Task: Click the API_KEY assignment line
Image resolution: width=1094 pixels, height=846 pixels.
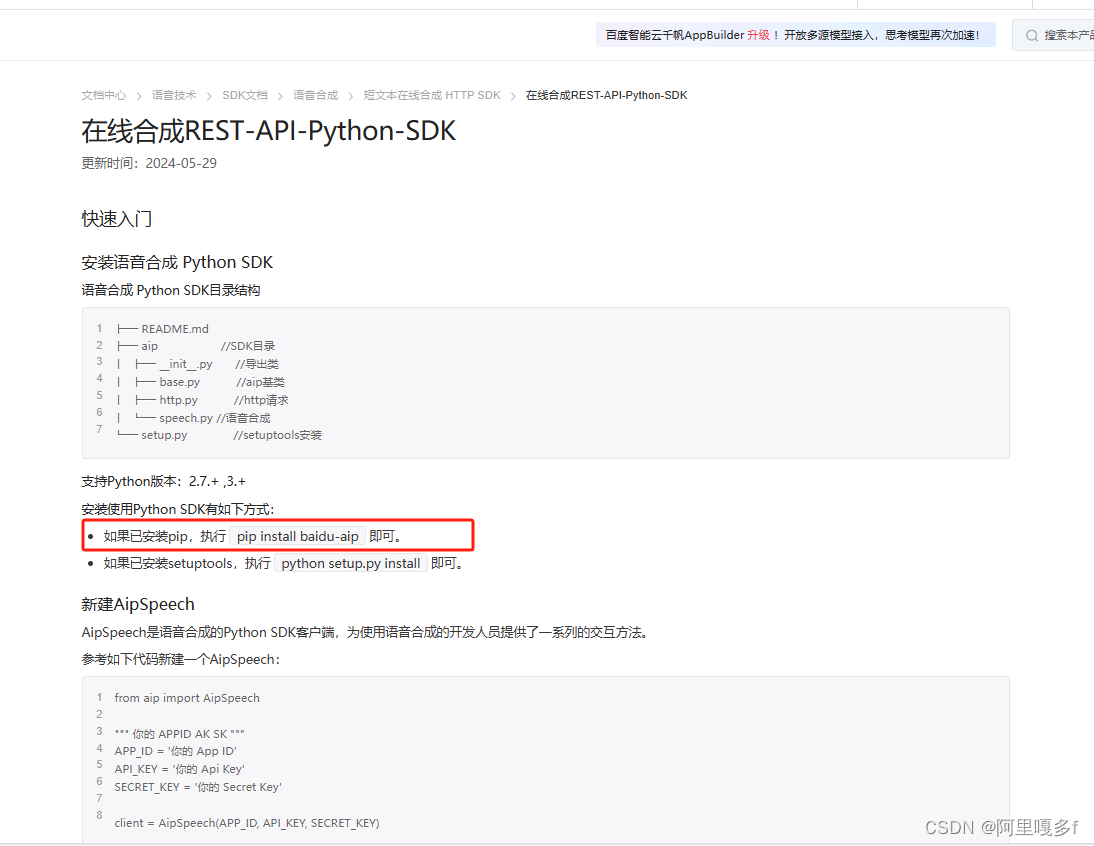Action: click(179, 769)
